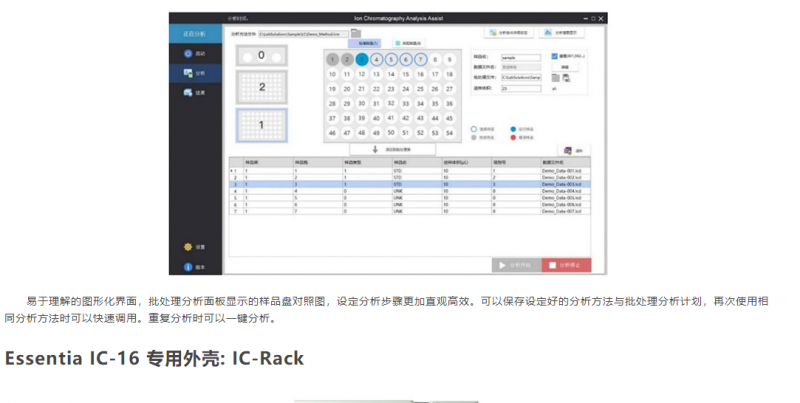Click the window title 'Ion Chromatography Analysis Assist'
Screen dimensions: 800x403
tap(398, 18)
